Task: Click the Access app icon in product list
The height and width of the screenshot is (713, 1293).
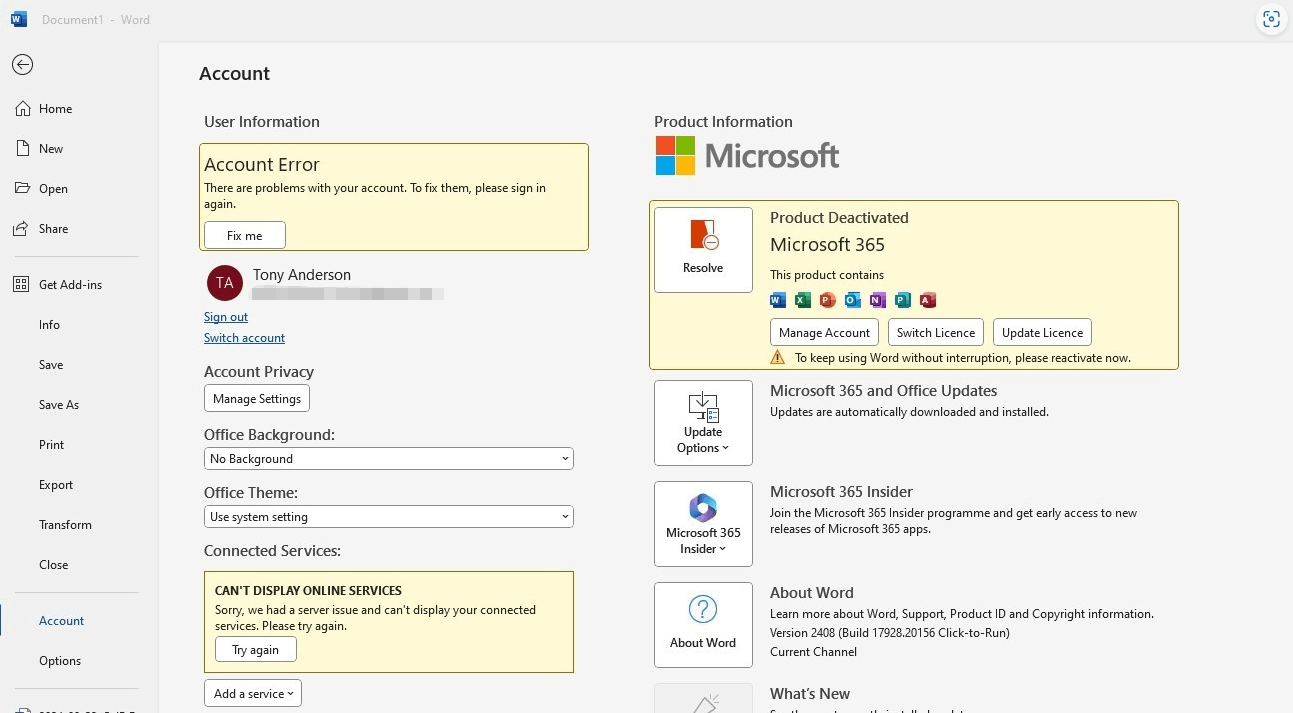Action: [927, 300]
